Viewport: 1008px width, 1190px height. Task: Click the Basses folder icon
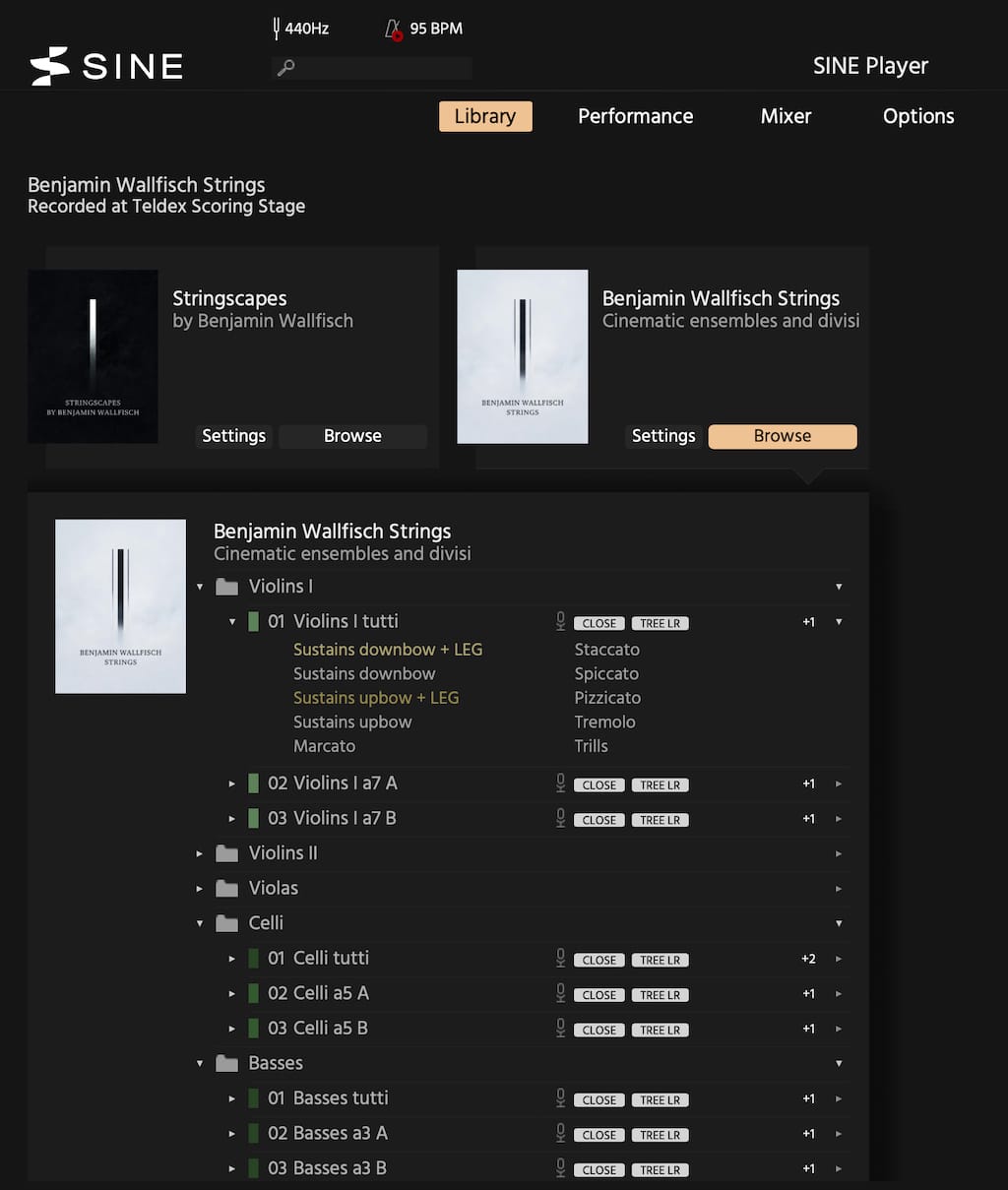pos(227,1063)
